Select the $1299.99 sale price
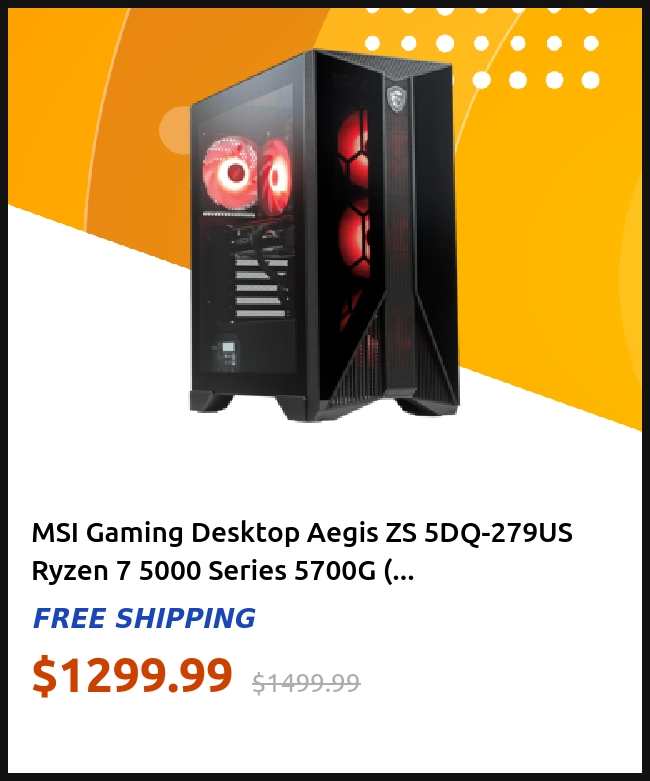This screenshot has width=650, height=781. click(132, 675)
